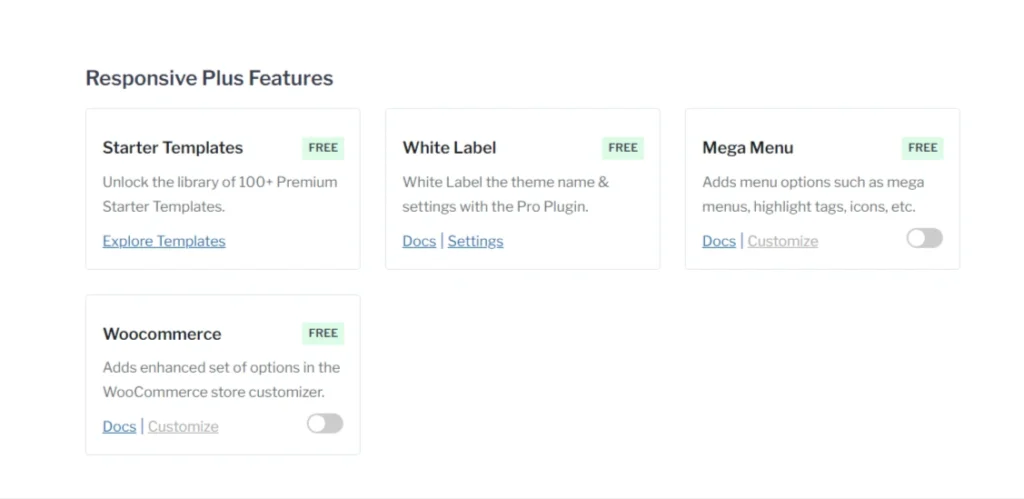Open Docs link in White Label card
This screenshot has height=499, width=1024.
(x=419, y=241)
